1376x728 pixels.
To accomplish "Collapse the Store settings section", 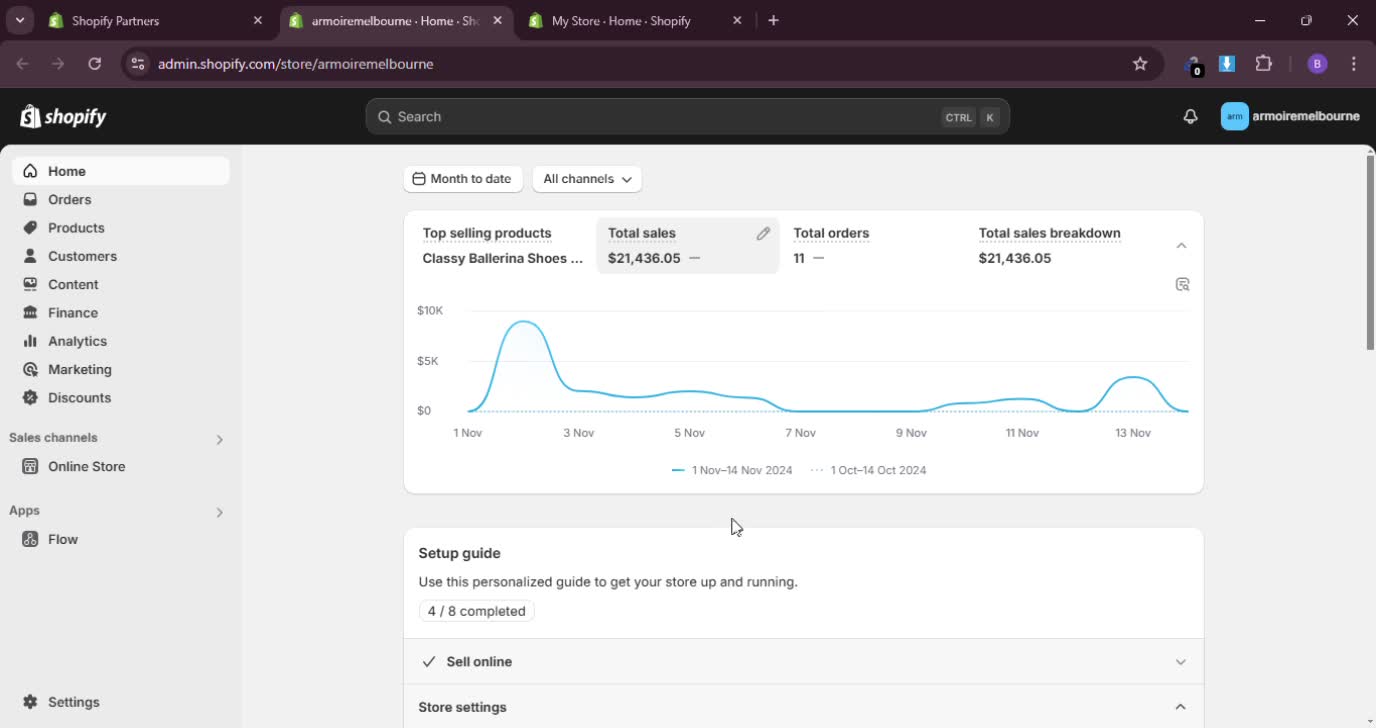I will 1180,707.
